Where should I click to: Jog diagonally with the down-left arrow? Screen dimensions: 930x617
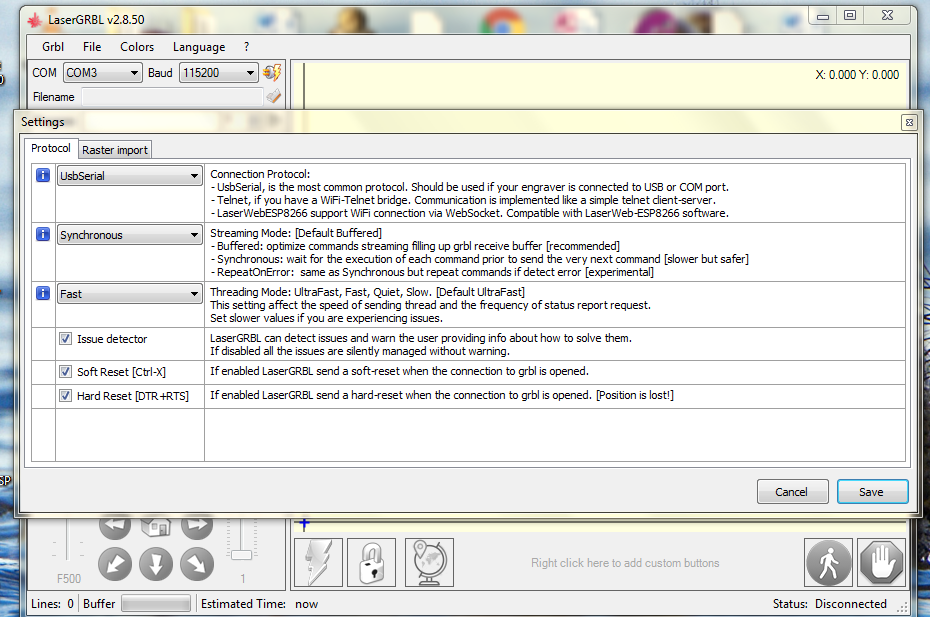click(115, 564)
